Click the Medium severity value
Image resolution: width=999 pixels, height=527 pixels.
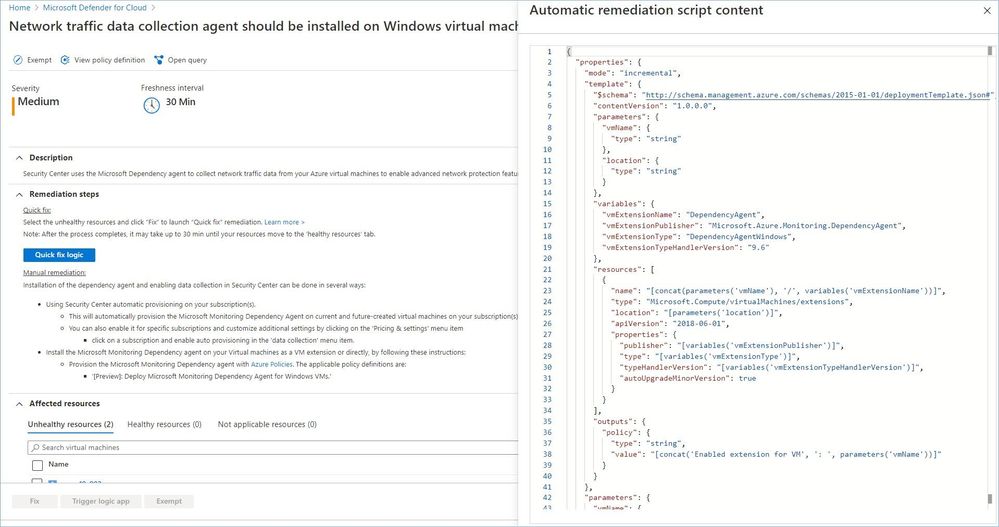pyautogui.click(x=38, y=101)
